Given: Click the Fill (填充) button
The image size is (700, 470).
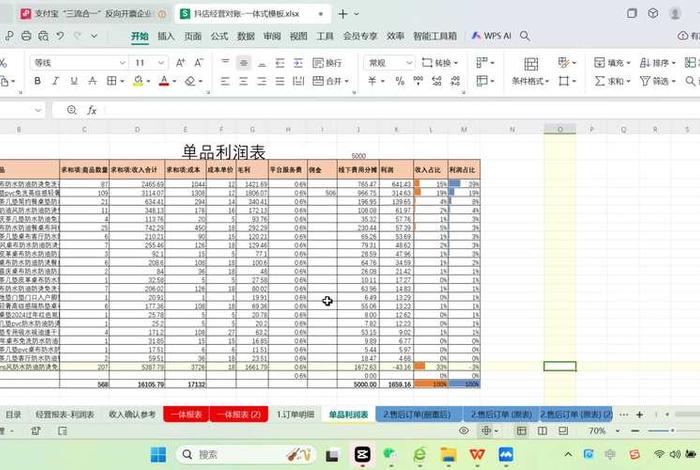Looking at the screenshot, I should click(612, 63).
